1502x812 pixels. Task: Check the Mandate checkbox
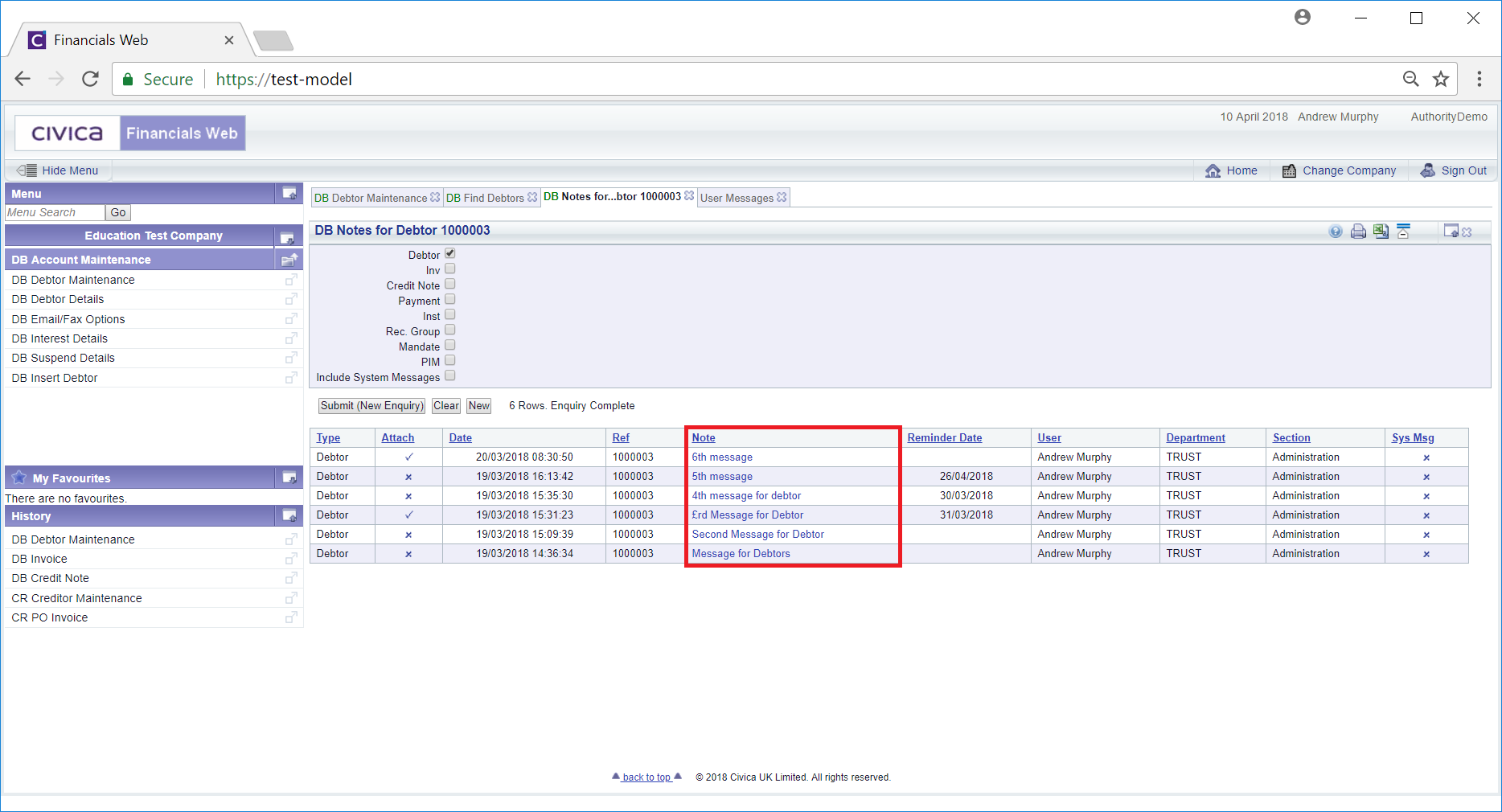tap(450, 345)
